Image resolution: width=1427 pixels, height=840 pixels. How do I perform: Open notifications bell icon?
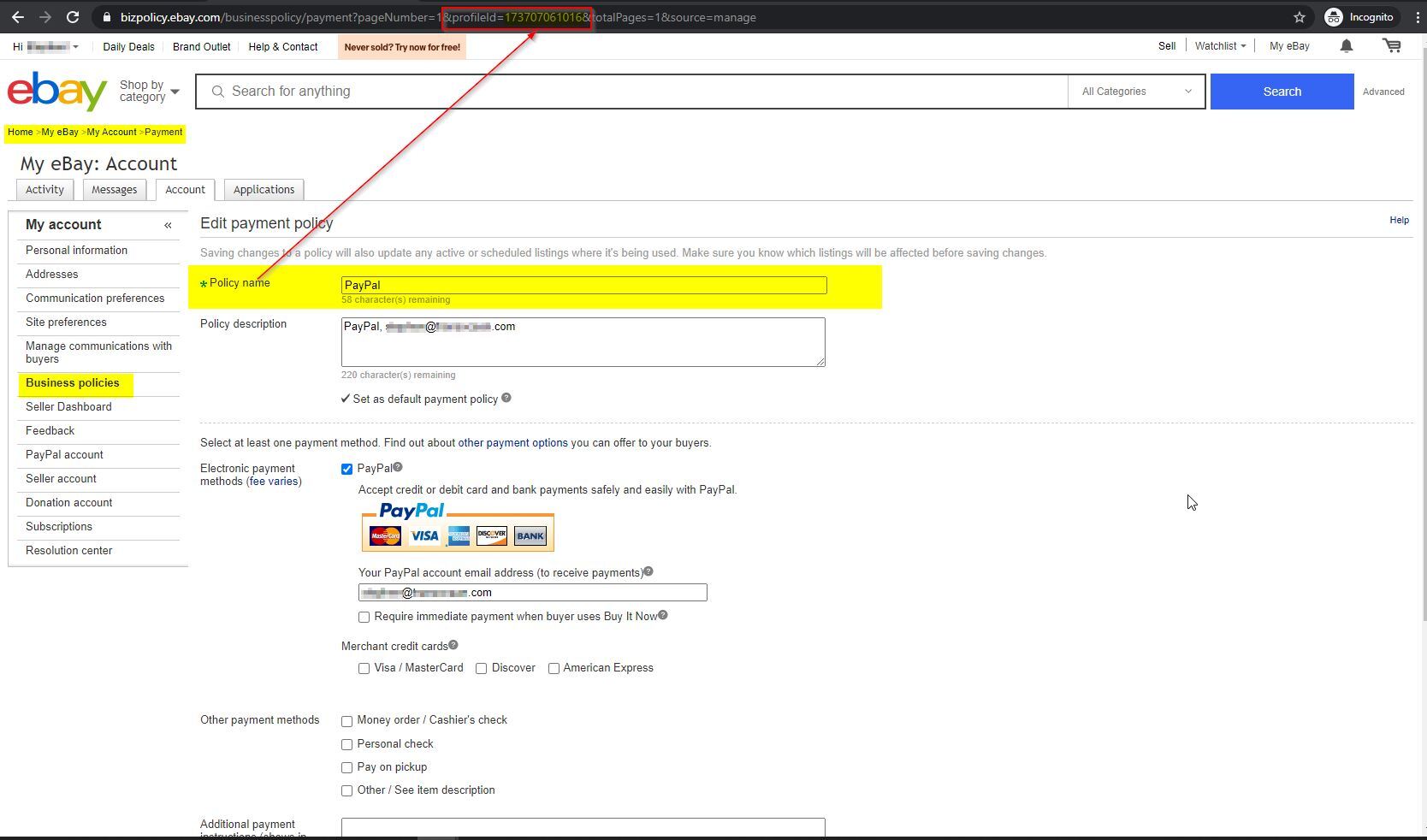click(1347, 46)
